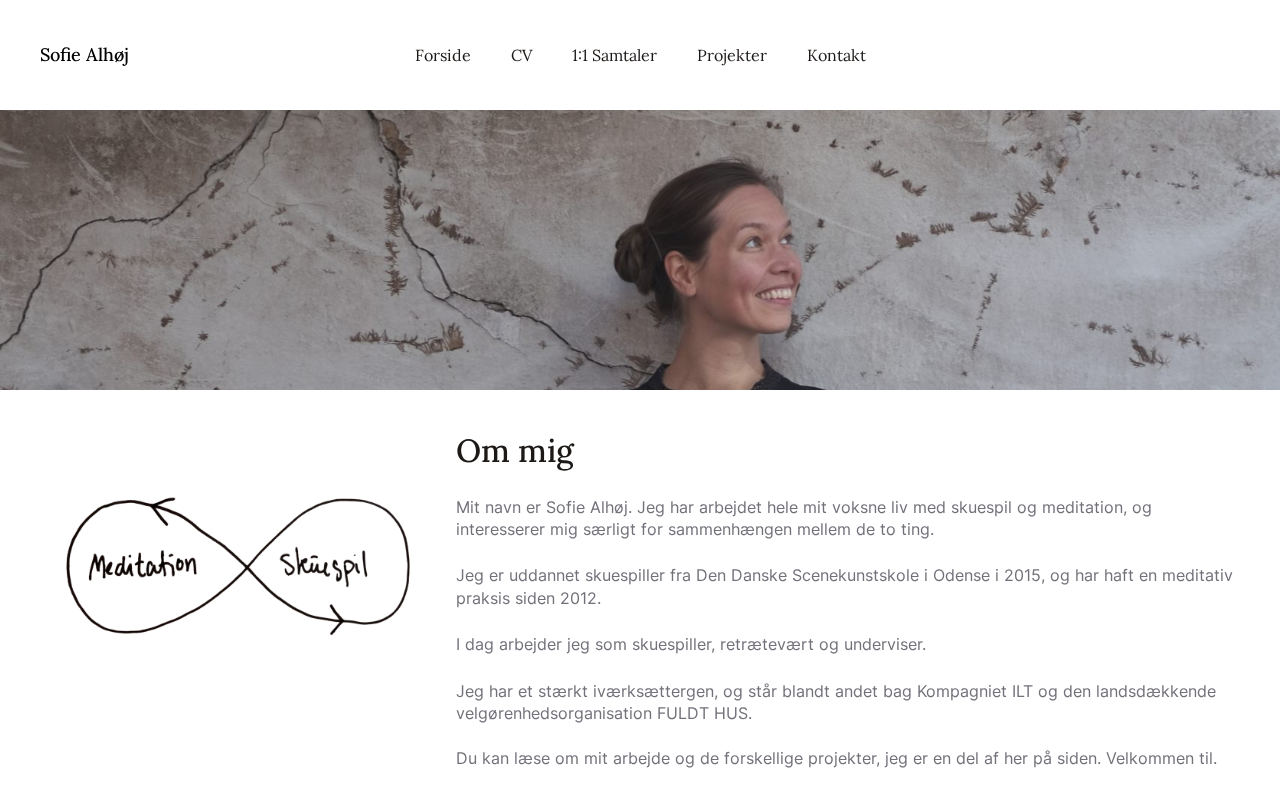Click the Om mig heading
This screenshot has width=1280, height=800.
[515, 451]
